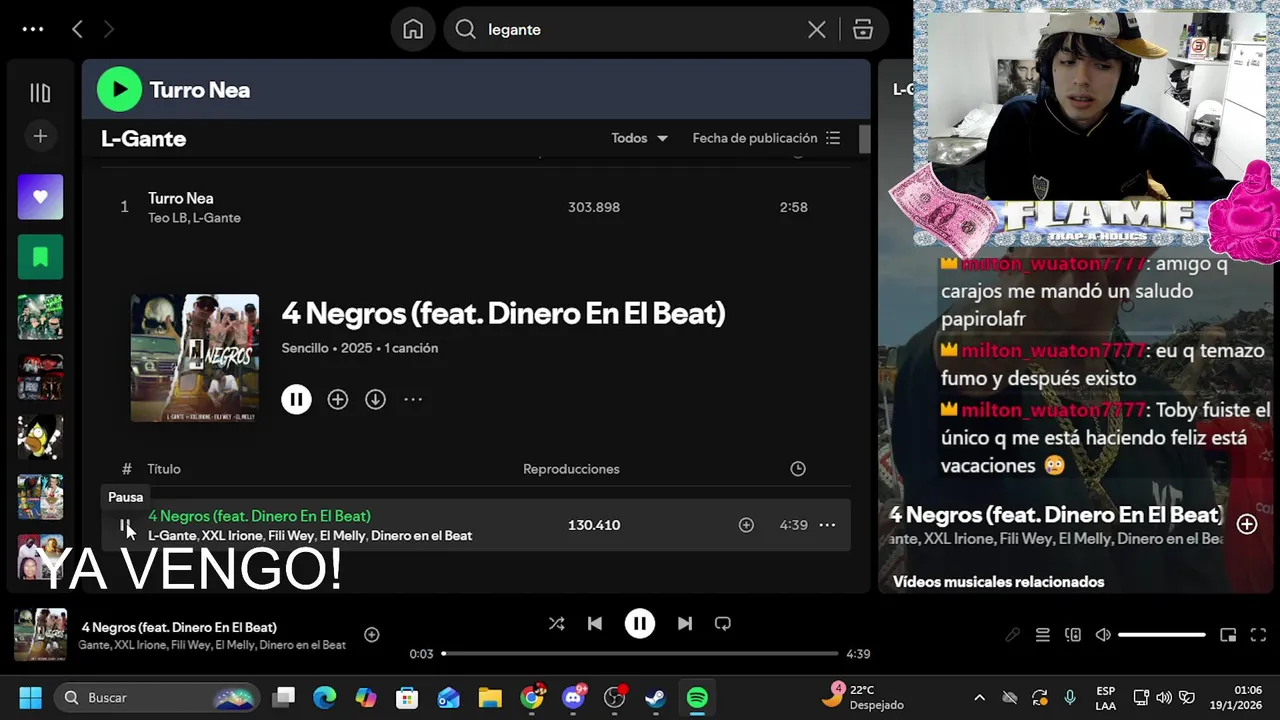Open more options for the 4 Negros single
Image resolution: width=1280 pixels, height=720 pixels.
pos(413,399)
